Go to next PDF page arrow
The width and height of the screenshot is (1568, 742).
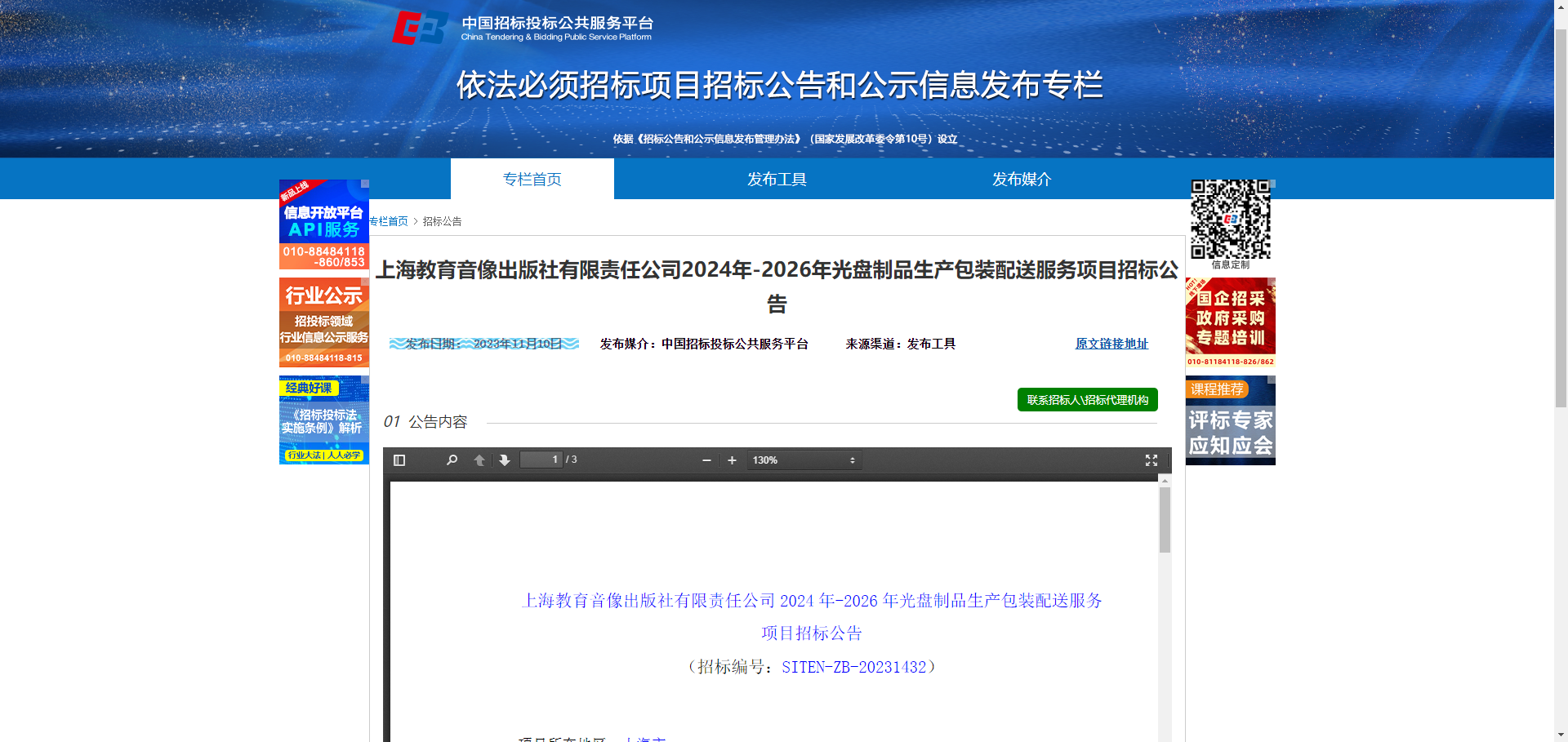505,460
